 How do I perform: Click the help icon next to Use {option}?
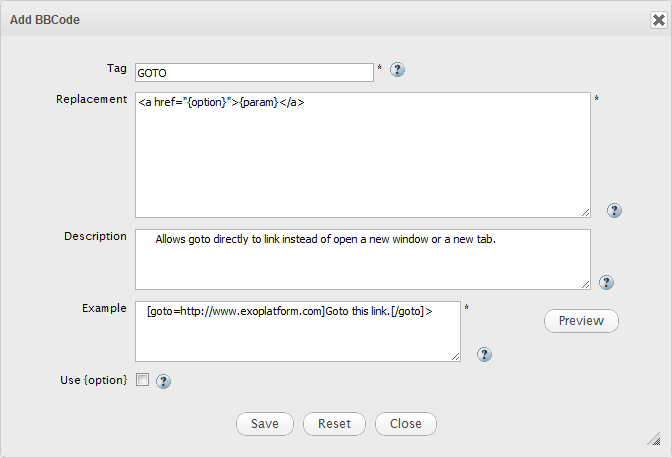[x=164, y=381]
